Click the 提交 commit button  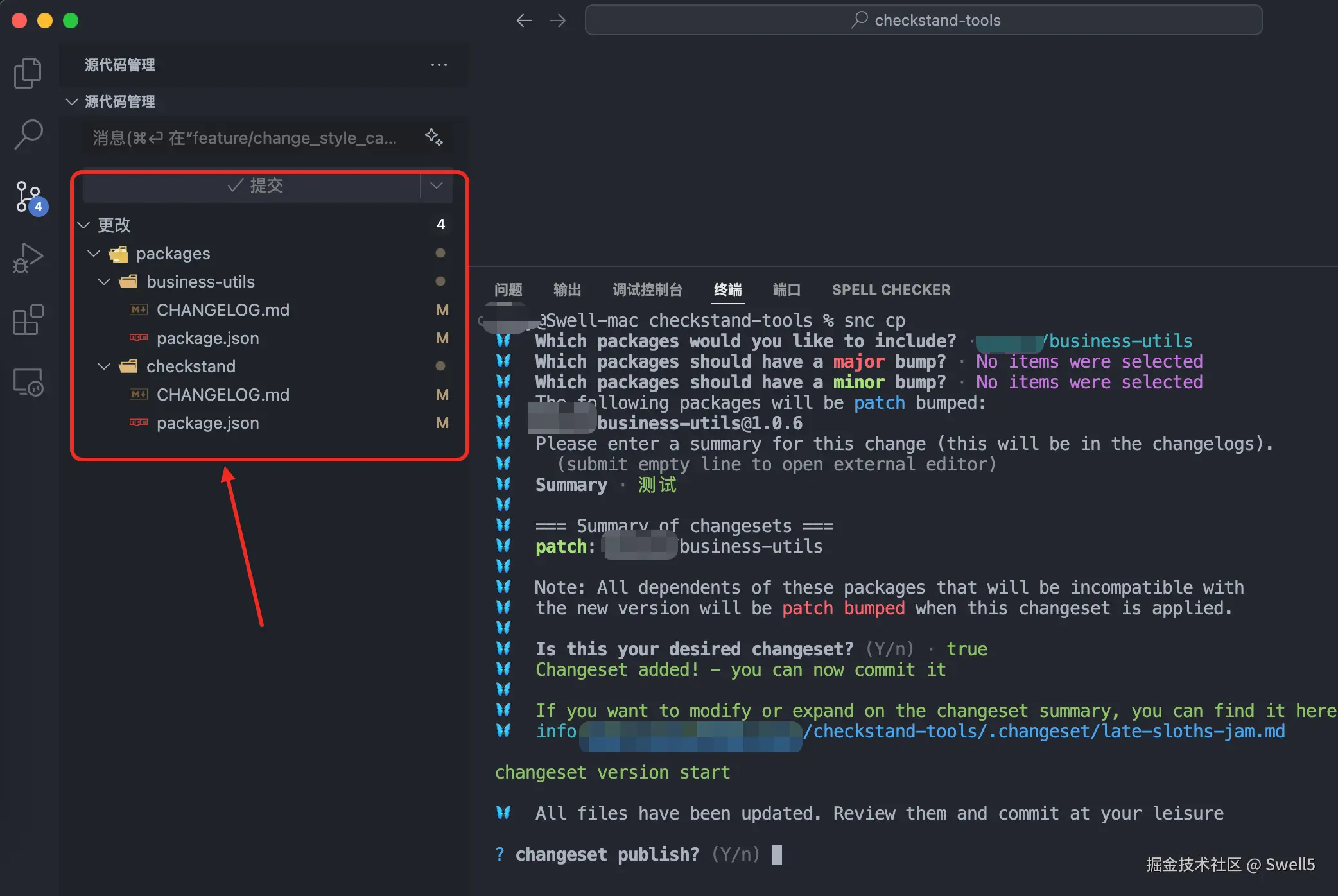click(254, 185)
